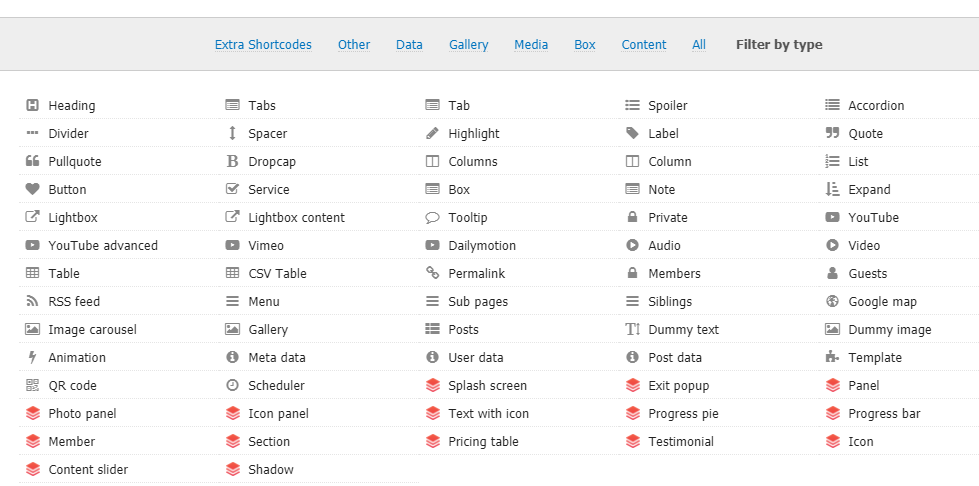Show All shortcode types
This screenshot has width=979, height=486.
coord(699,45)
